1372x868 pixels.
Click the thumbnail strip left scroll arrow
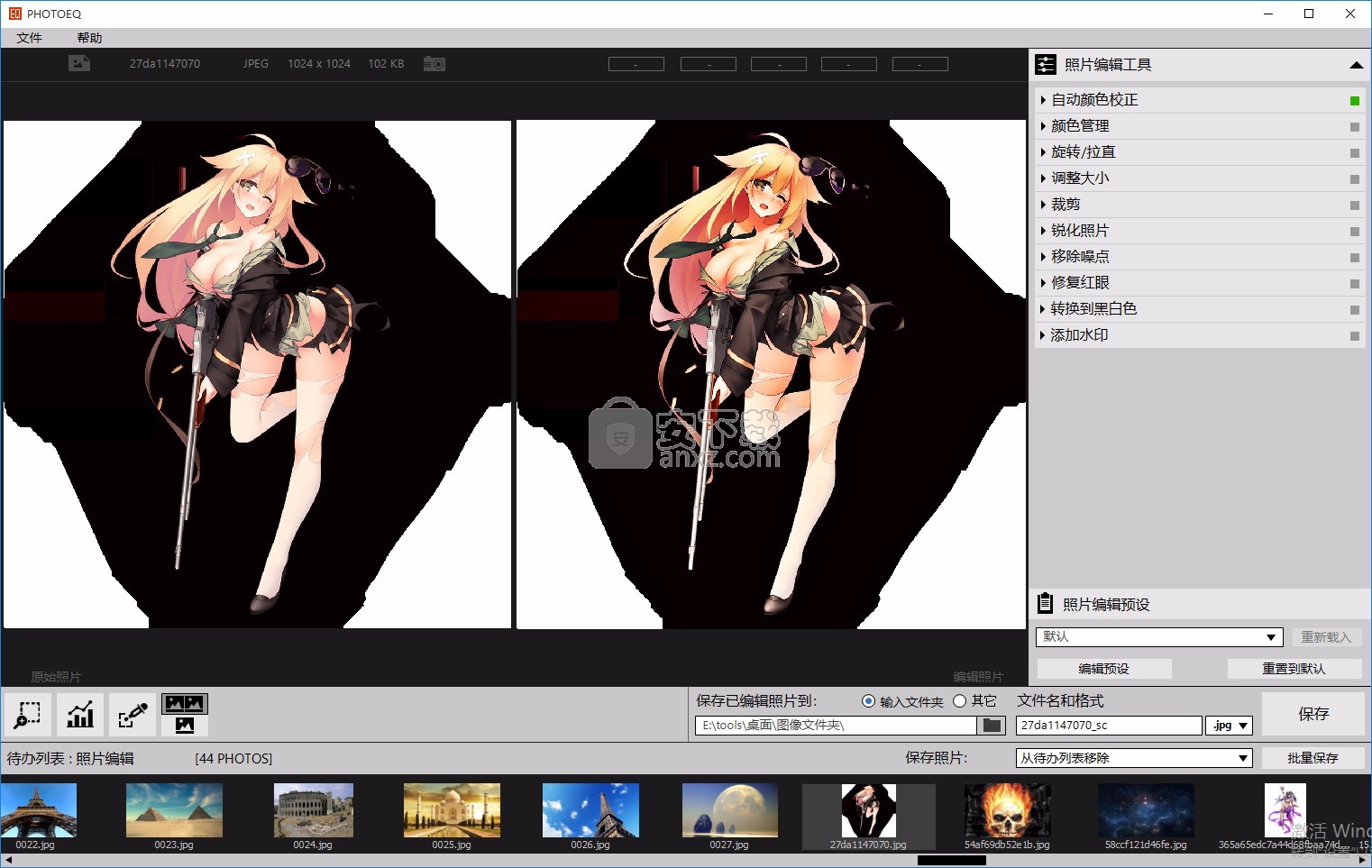click(x=7, y=860)
